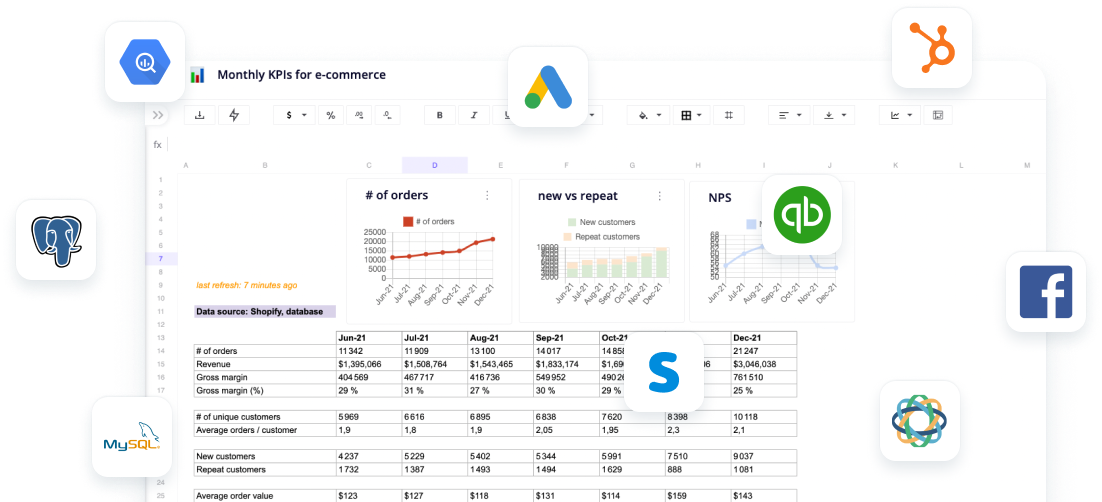Image resolution: width=1102 pixels, height=502 pixels.
Task: Open the insert chart dropdown
Action: [900, 115]
